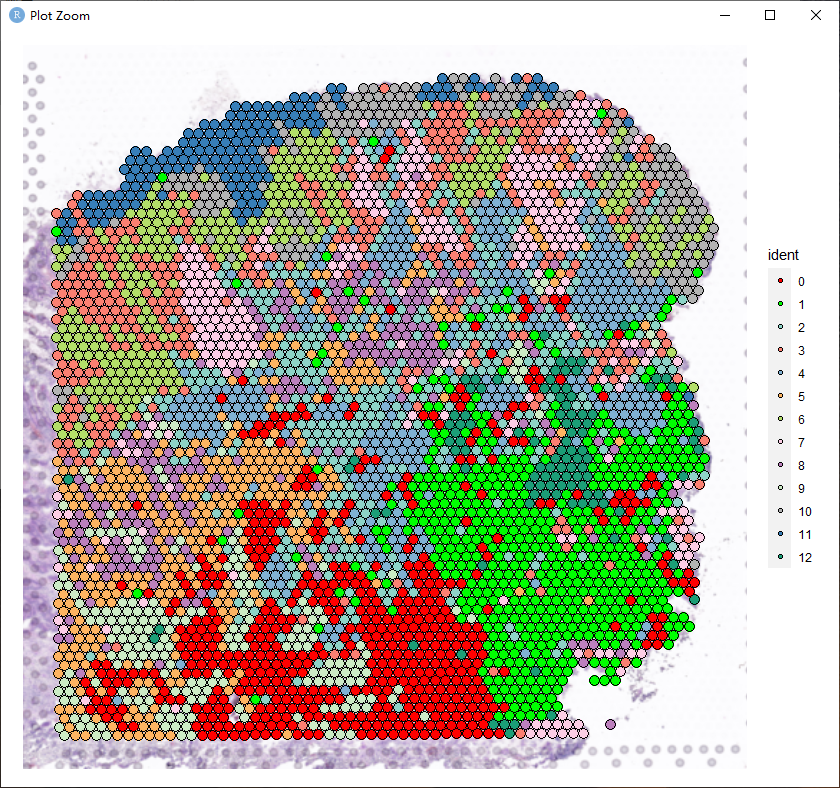
Task: Click the blue legend dot for cluster 4
Action: click(x=781, y=373)
